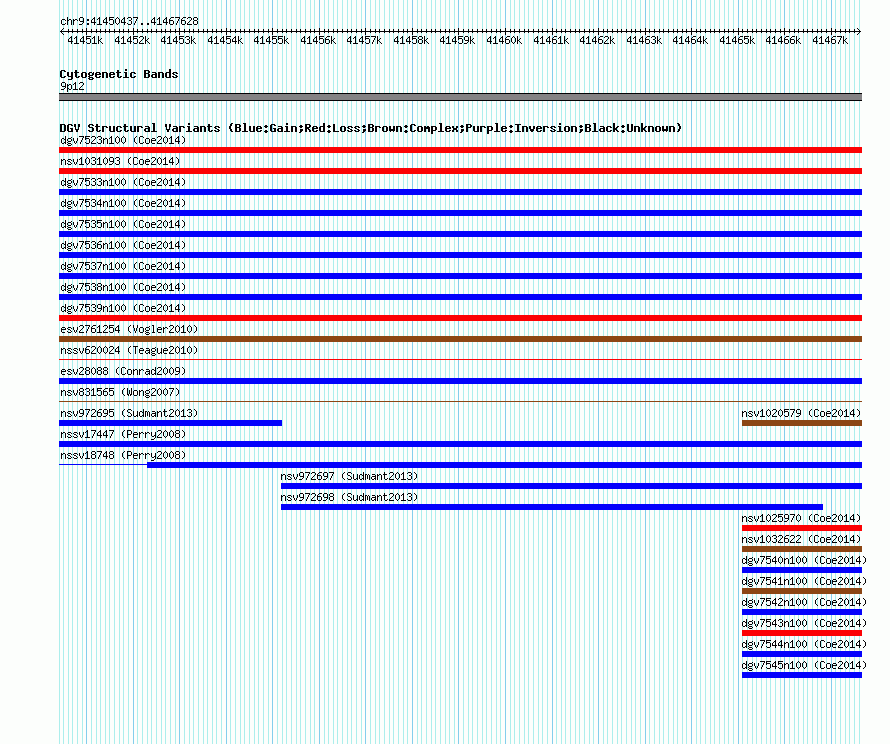The width and height of the screenshot is (890, 744).
Task: Select nsv972697 (Sudmant2013) label
Action: click(349, 476)
